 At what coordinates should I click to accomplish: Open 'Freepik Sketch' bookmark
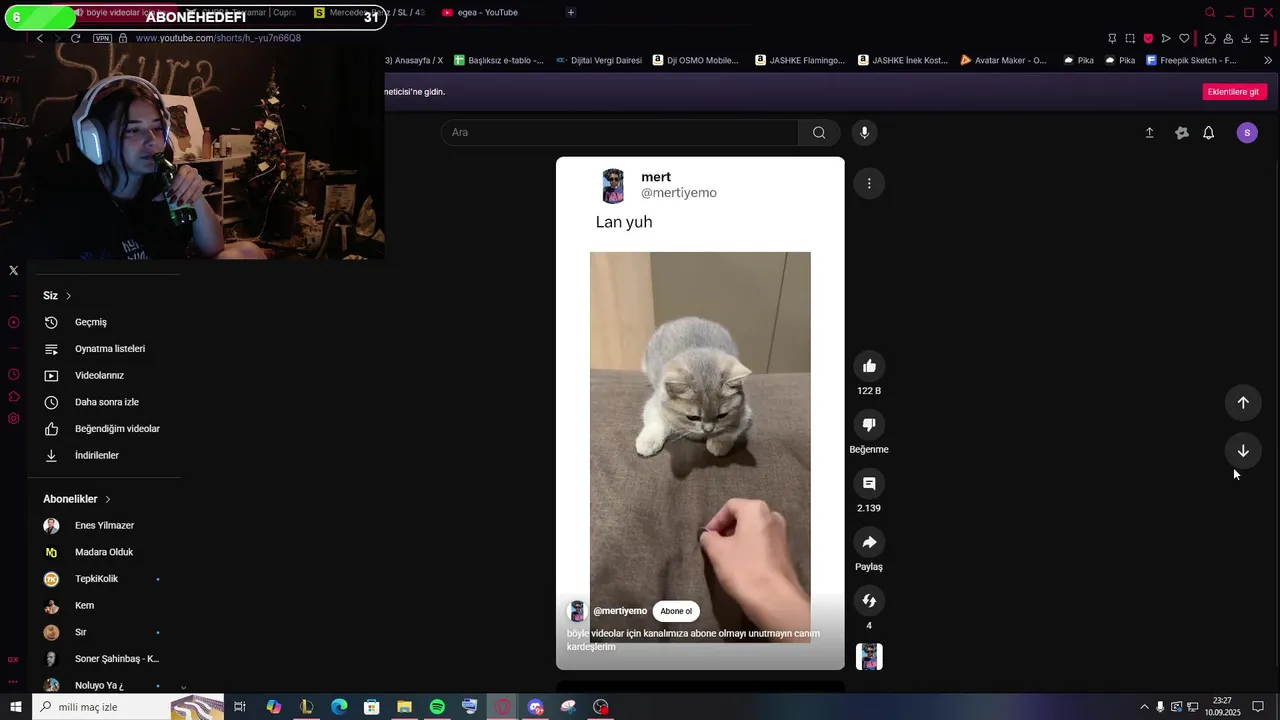[1192, 60]
